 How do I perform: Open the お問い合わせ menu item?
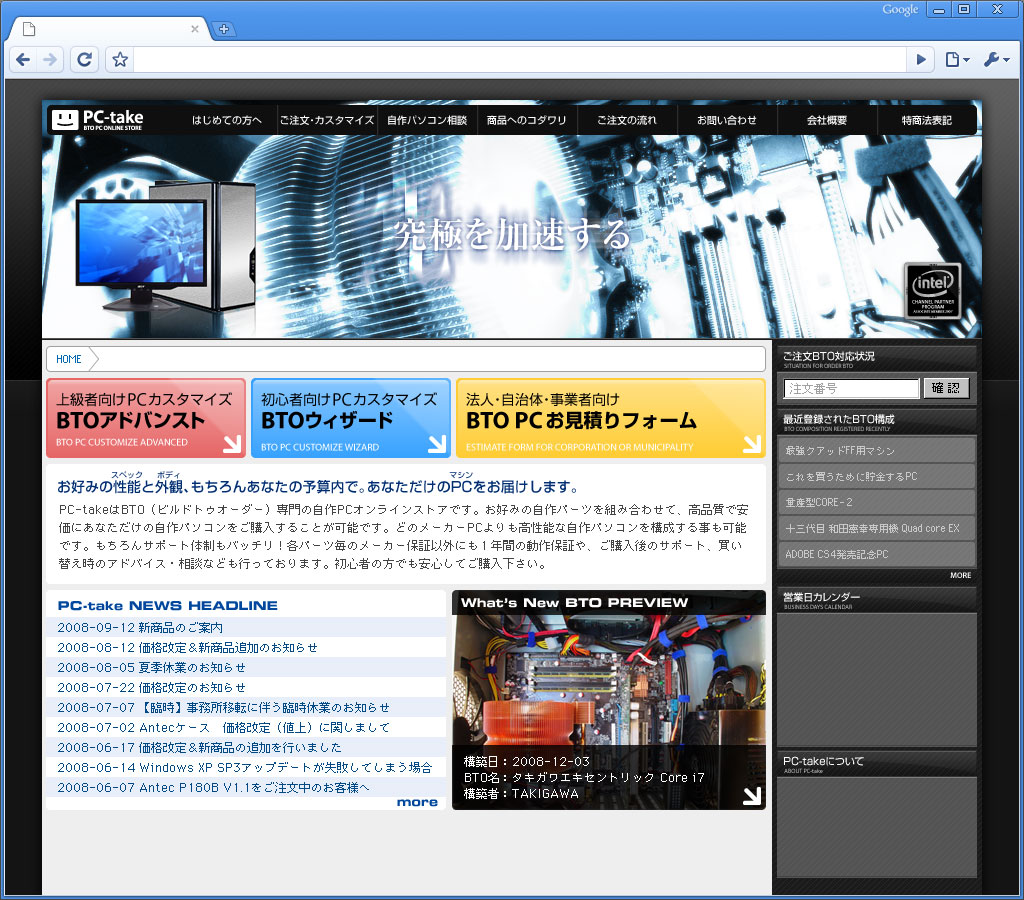pos(726,120)
